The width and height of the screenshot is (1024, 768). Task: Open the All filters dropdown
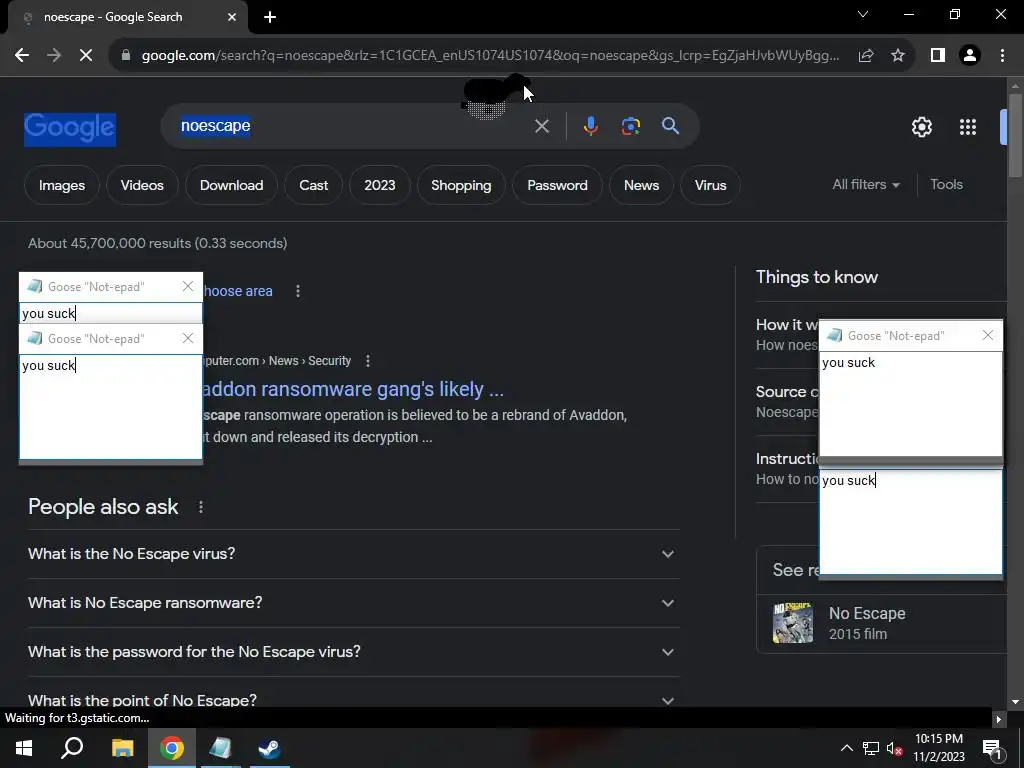coord(866,185)
